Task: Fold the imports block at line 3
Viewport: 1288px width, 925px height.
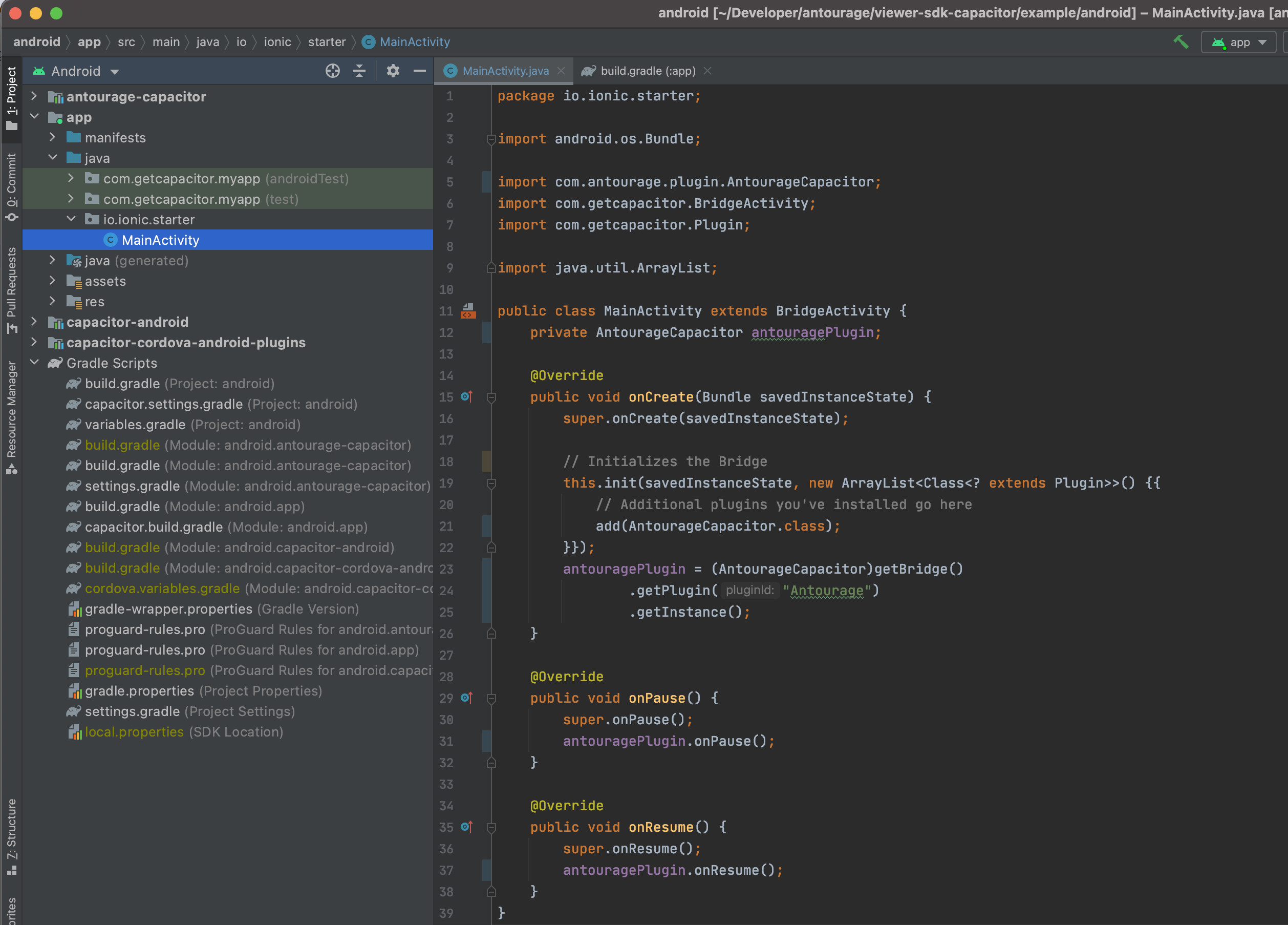Action: pyautogui.click(x=491, y=139)
